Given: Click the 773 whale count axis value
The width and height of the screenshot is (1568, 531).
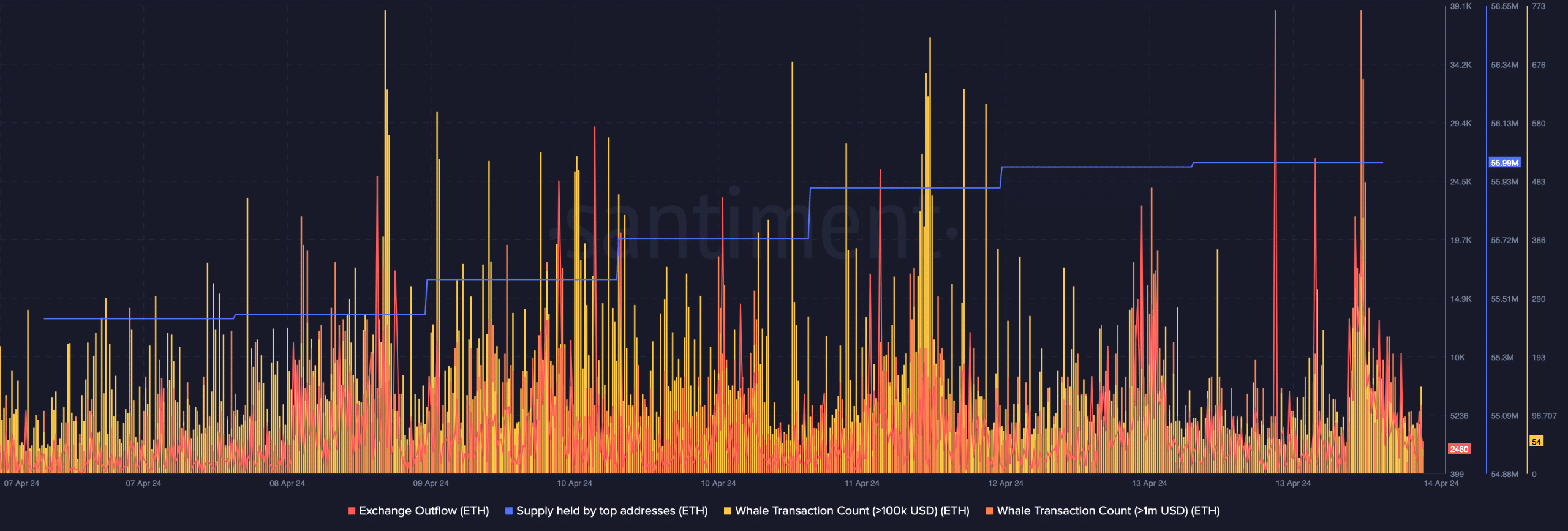Looking at the screenshot, I should tap(1539, 6).
